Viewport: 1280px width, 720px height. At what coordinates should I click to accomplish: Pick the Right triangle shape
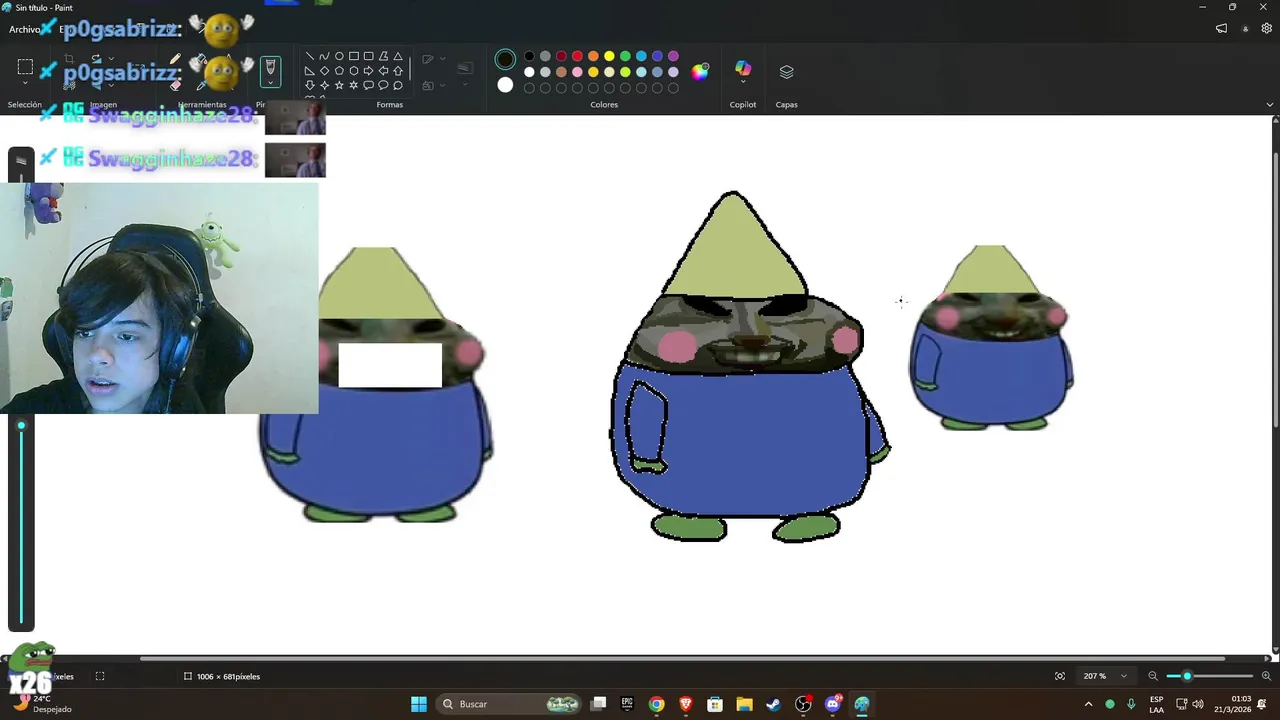click(309, 71)
